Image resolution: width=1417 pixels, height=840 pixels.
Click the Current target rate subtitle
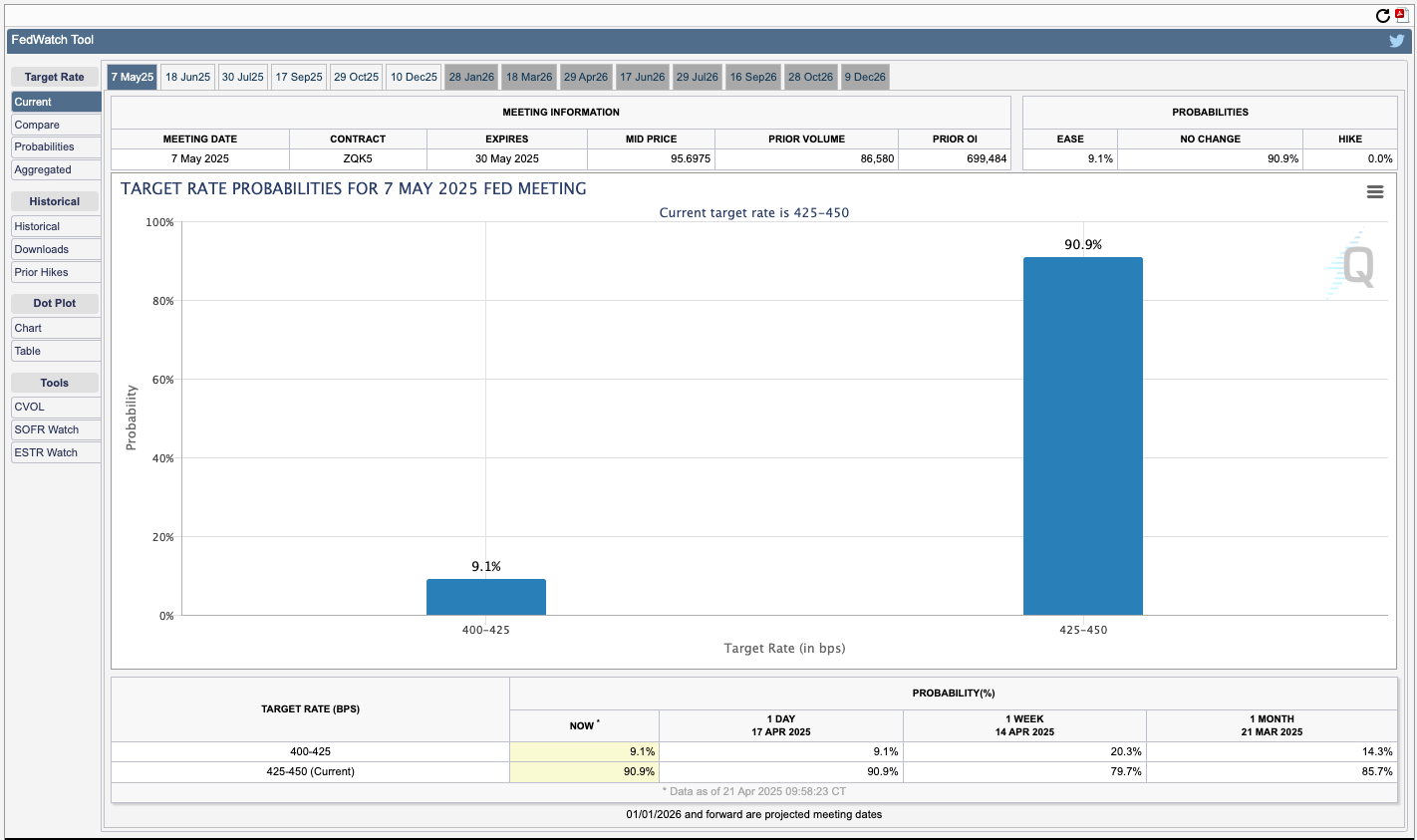pos(754,213)
